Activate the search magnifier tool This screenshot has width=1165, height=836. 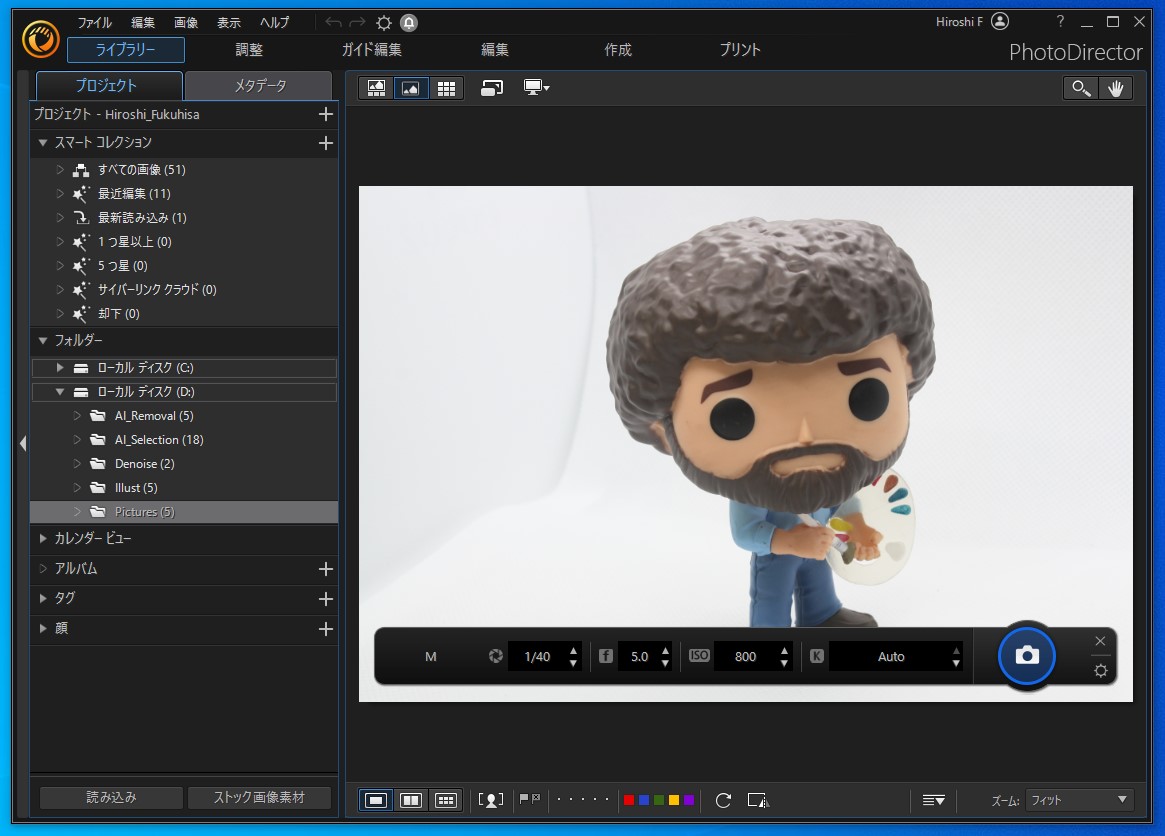click(x=1080, y=88)
